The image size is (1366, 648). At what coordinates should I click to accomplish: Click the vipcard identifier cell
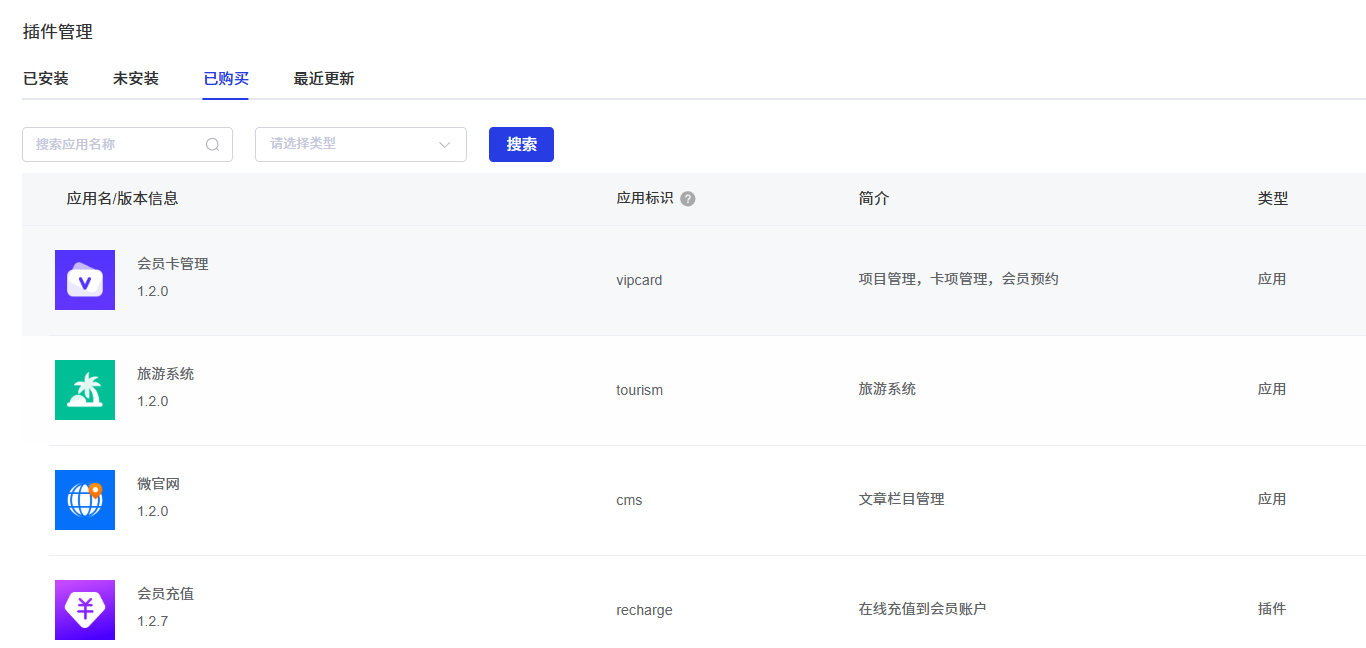(x=639, y=280)
